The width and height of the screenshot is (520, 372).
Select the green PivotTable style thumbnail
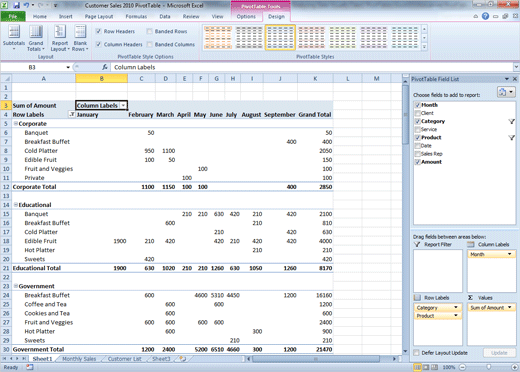342,37
